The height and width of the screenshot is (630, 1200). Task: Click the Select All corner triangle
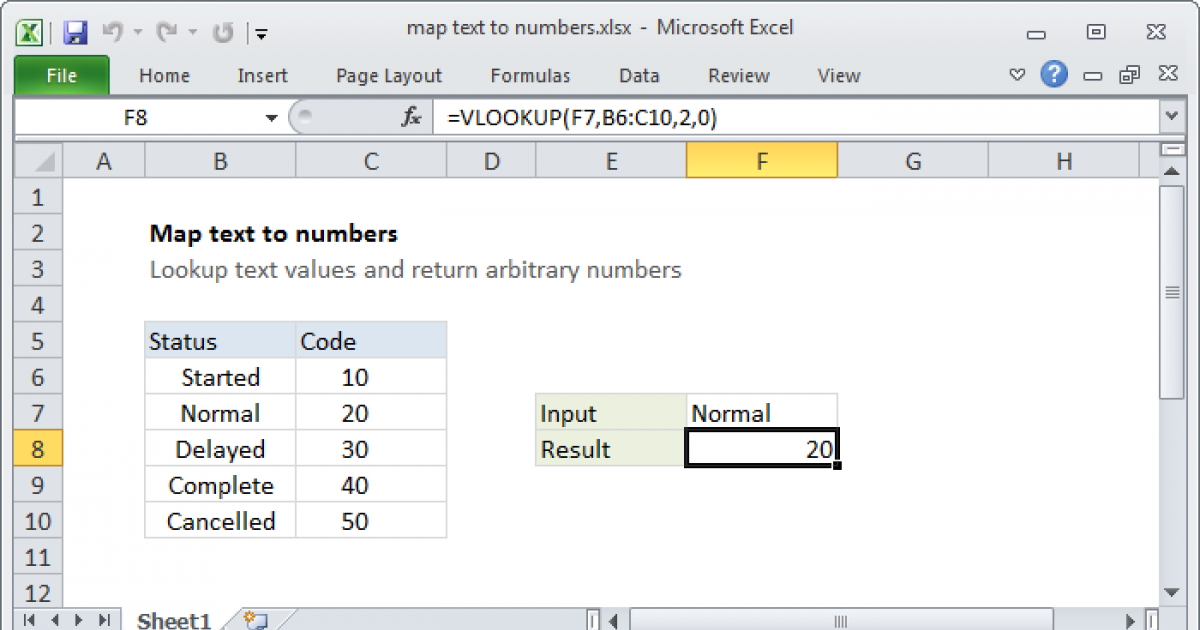click(39, 161)
